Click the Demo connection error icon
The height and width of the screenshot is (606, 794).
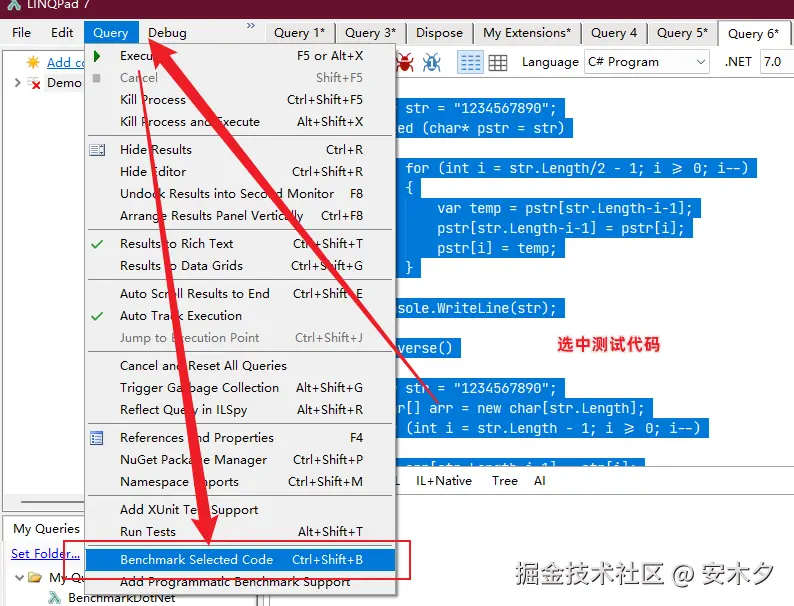click(x=33, y=83)
